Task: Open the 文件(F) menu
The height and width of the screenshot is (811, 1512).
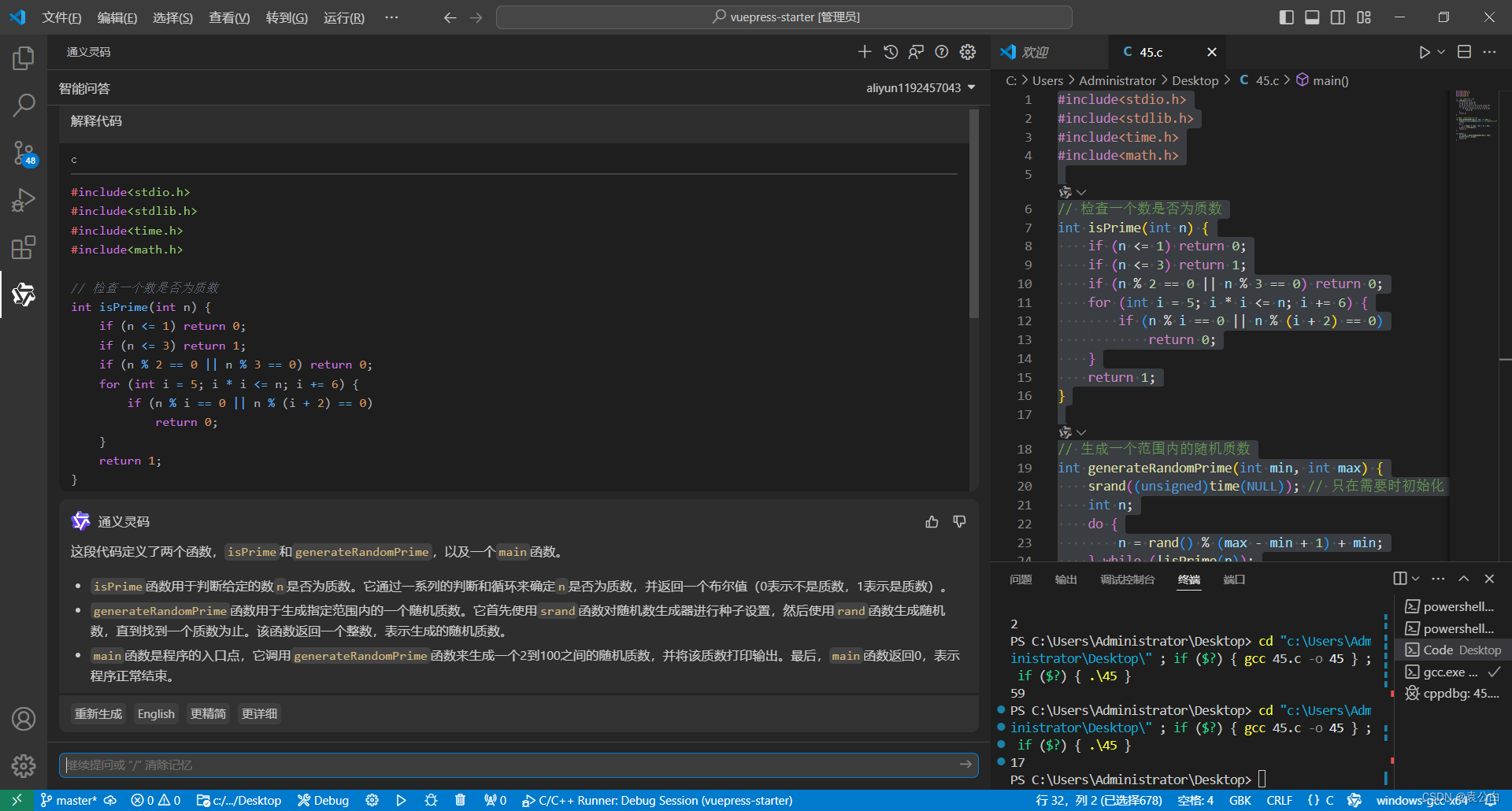Action: pos(61,17)
